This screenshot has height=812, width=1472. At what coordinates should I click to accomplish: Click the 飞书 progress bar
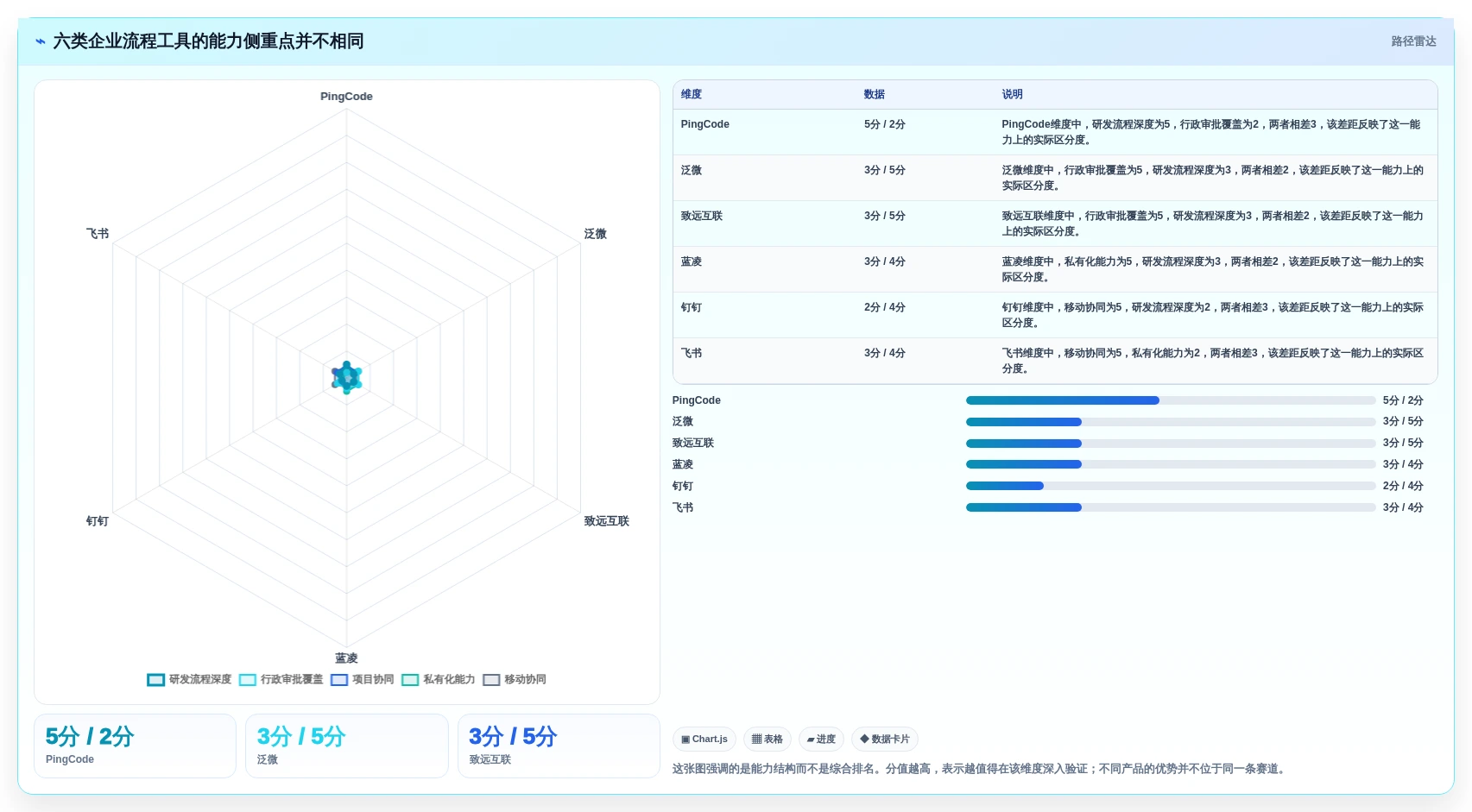coord(1171,507)
